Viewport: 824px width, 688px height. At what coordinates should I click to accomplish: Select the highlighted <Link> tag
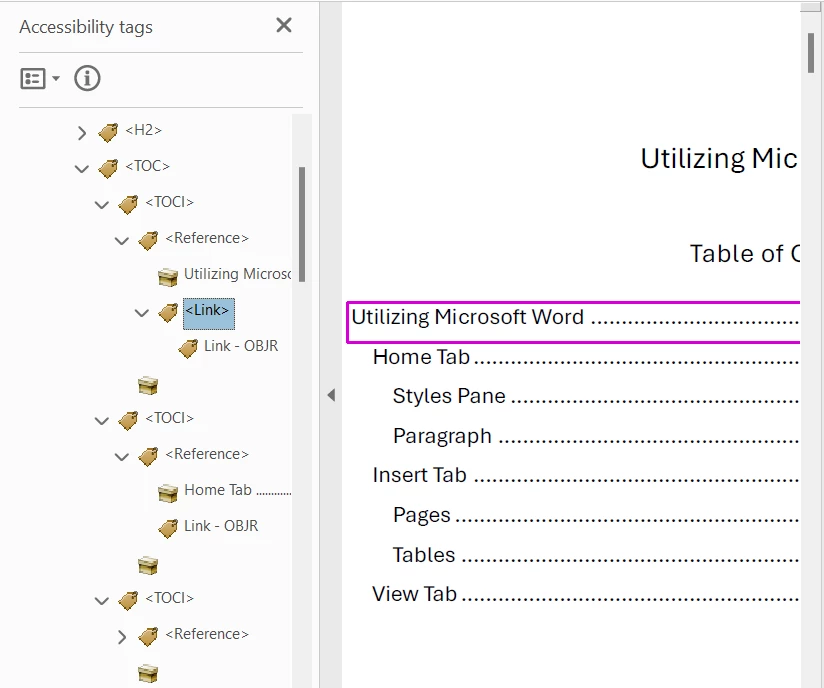pos(209,314)
